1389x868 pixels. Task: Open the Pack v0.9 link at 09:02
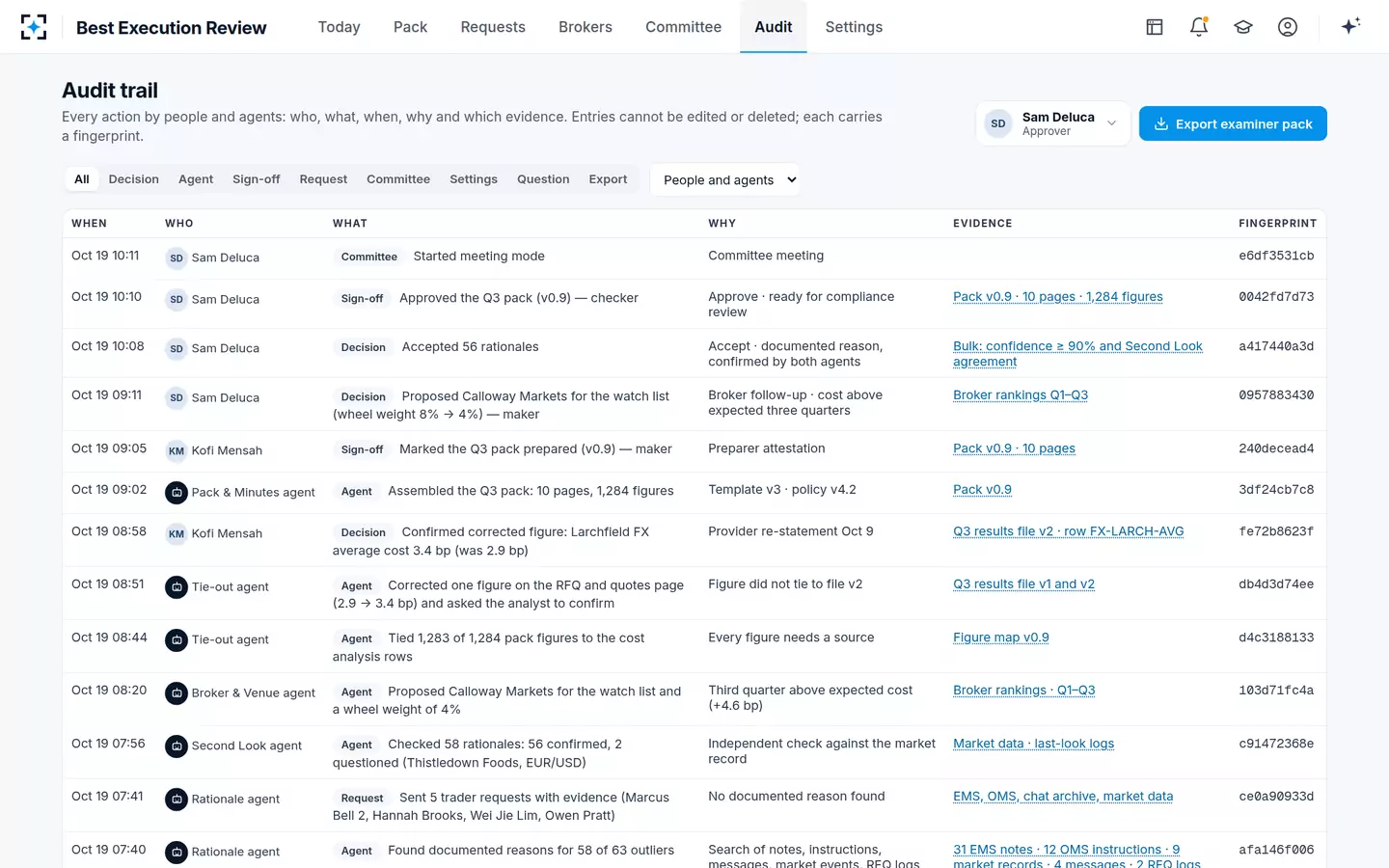coord(982,490)
